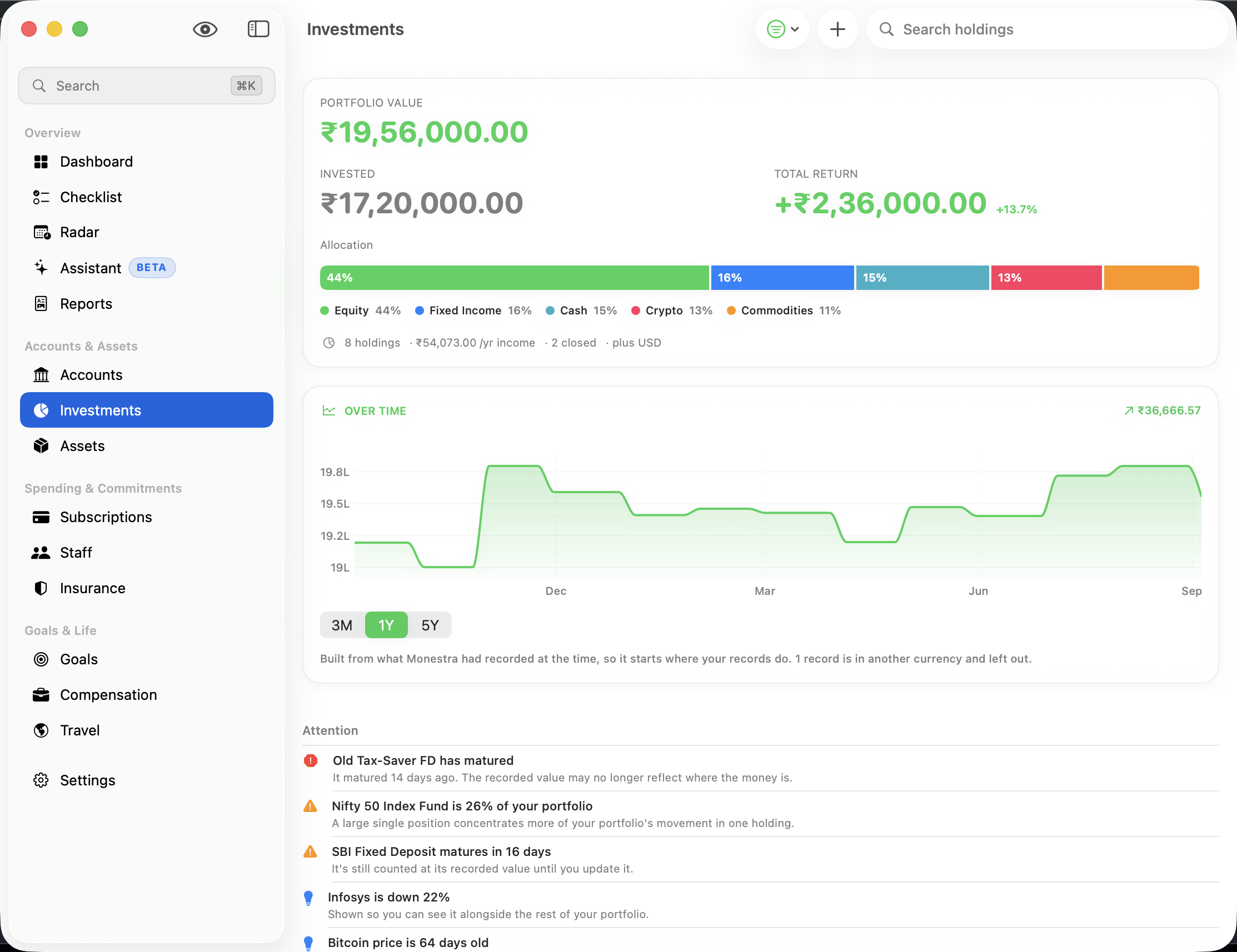The image size is (1237, 952).
Task: Focus the Search holdings field
Action: click(1047, 29)
